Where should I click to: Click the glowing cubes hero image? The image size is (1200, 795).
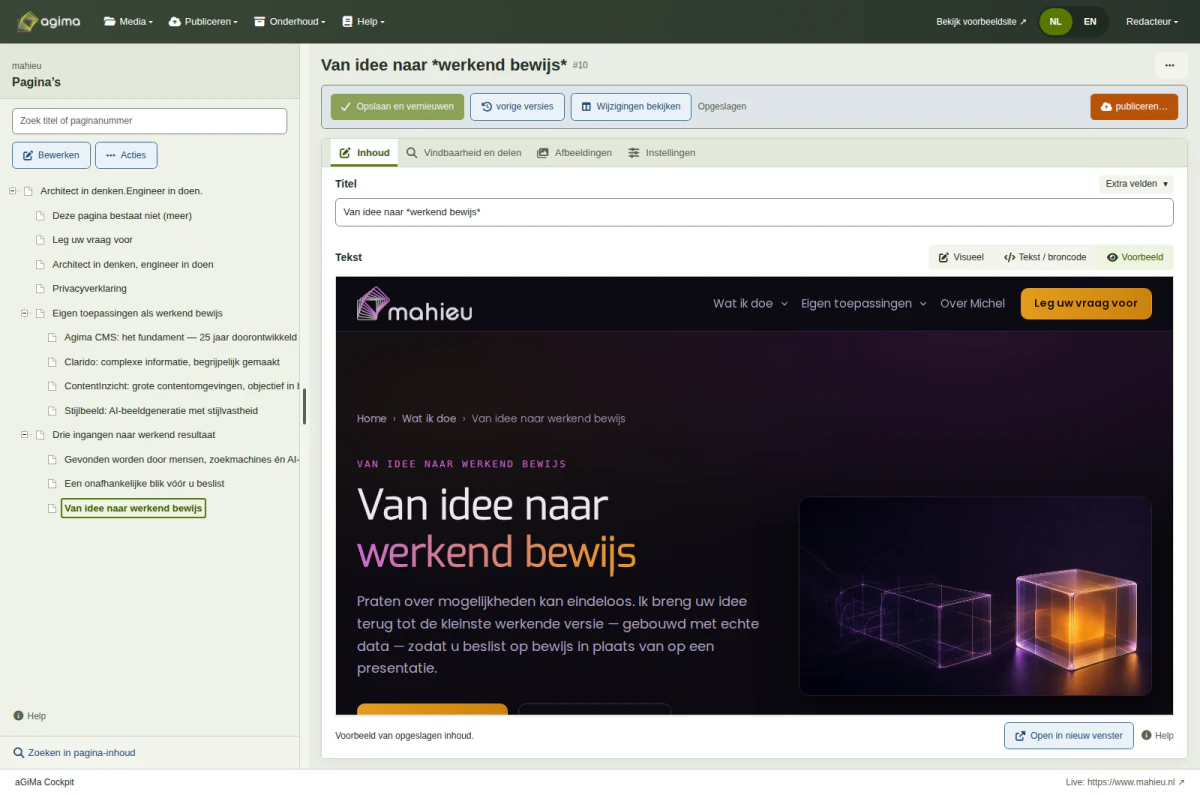(975, 596)
